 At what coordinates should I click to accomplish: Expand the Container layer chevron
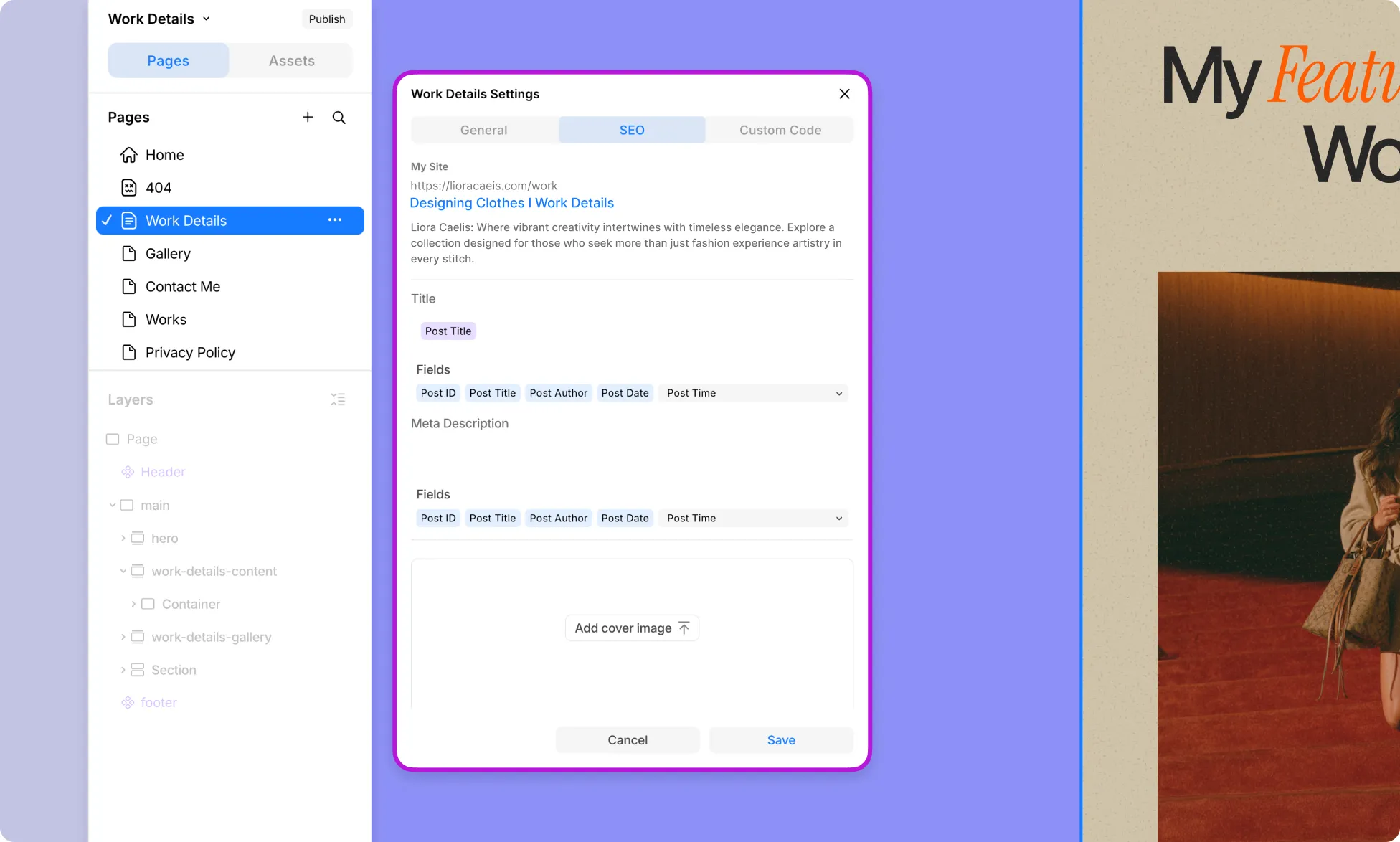tap(133, 604)
